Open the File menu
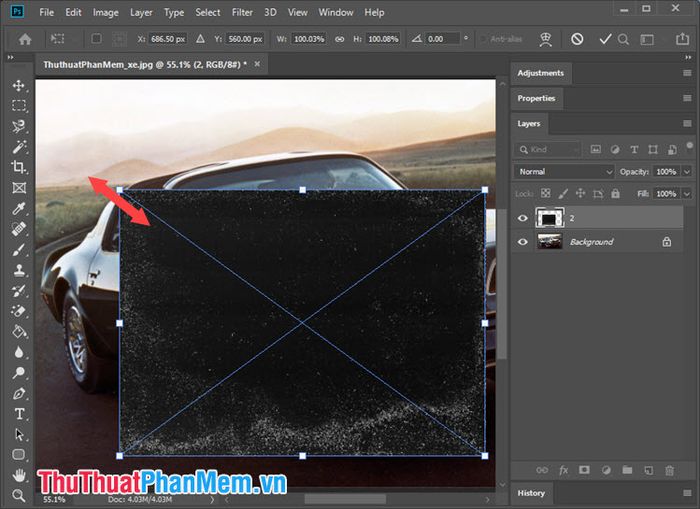 tap(46, 13)
